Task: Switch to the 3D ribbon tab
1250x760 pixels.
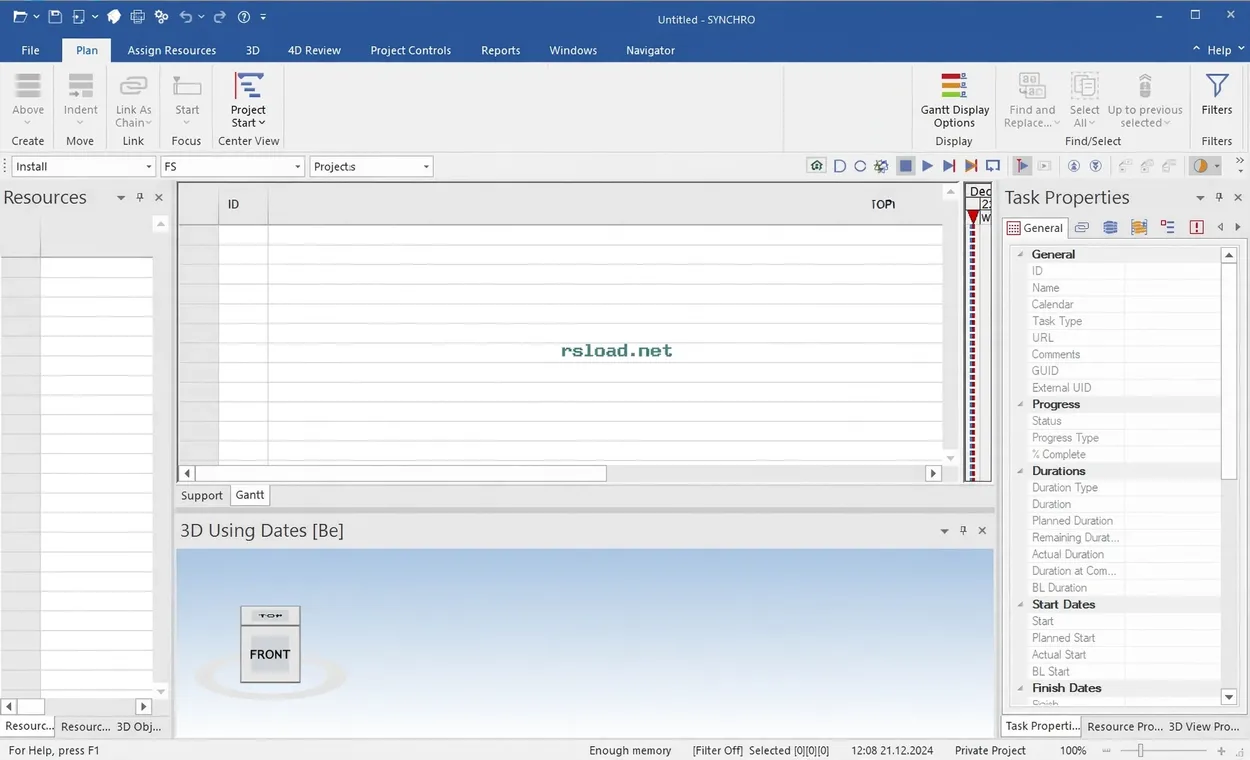Action: coord(253,50)
